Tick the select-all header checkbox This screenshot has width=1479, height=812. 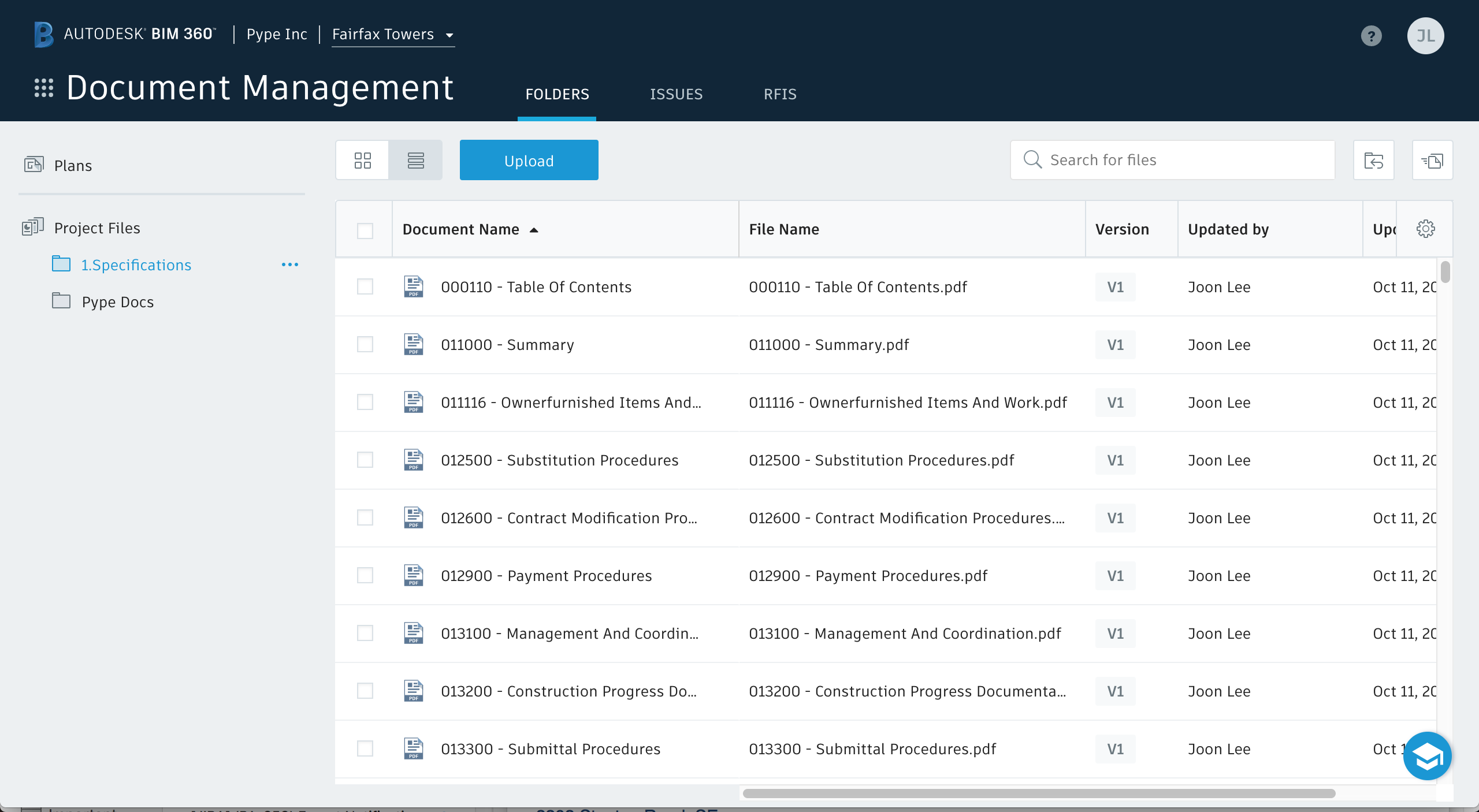(365, 230)
